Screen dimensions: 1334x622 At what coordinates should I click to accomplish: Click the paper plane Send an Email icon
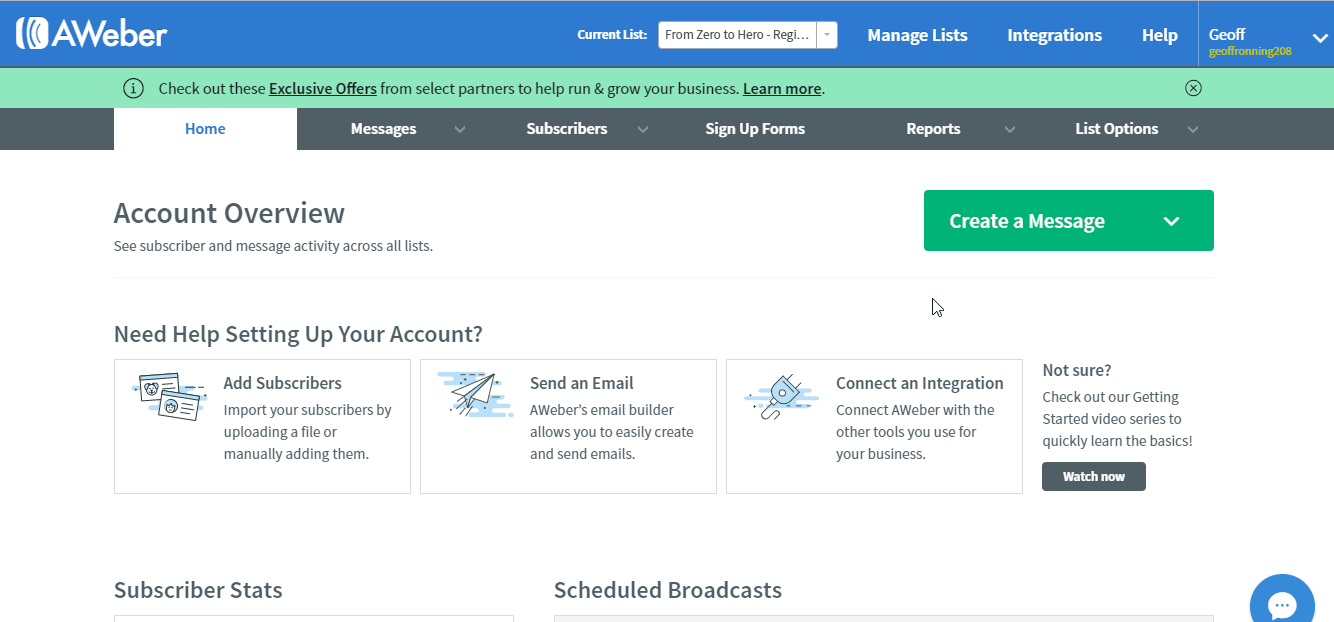(x=475, y=394)
